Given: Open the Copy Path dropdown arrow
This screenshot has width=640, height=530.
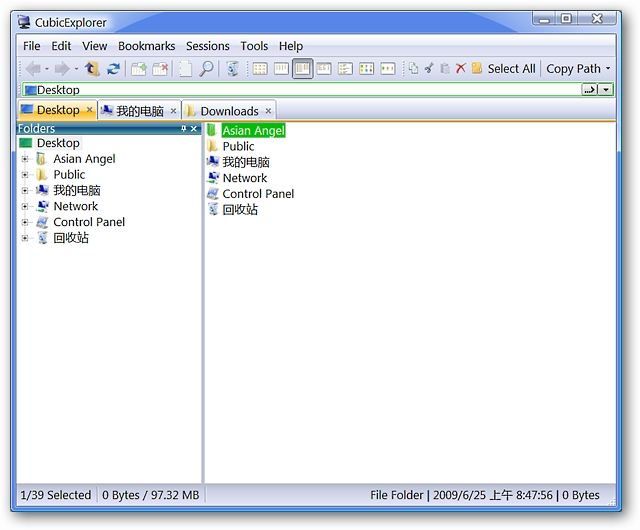Looking at the screenshot, I should 608,69.
